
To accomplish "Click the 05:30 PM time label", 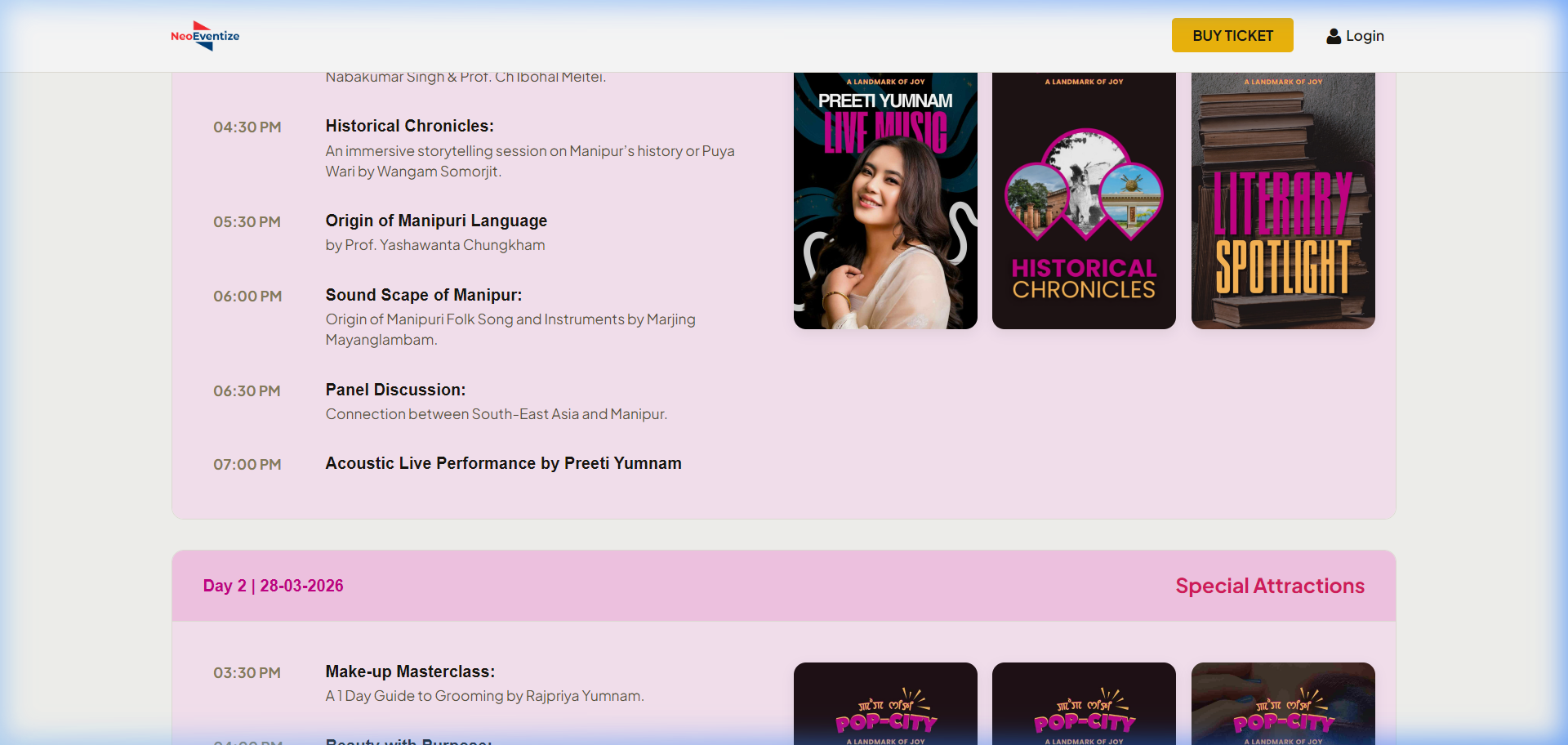I will click(247, 221).
